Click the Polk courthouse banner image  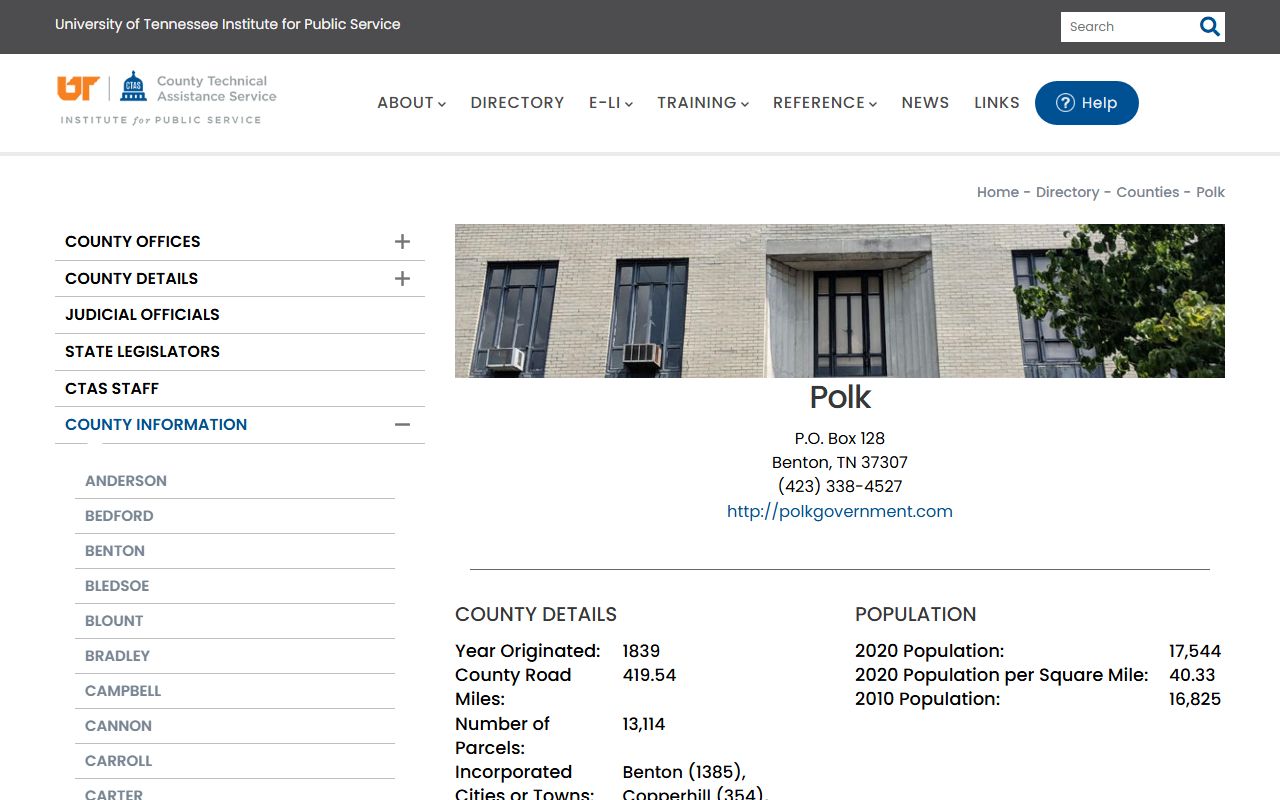(840, 301)
